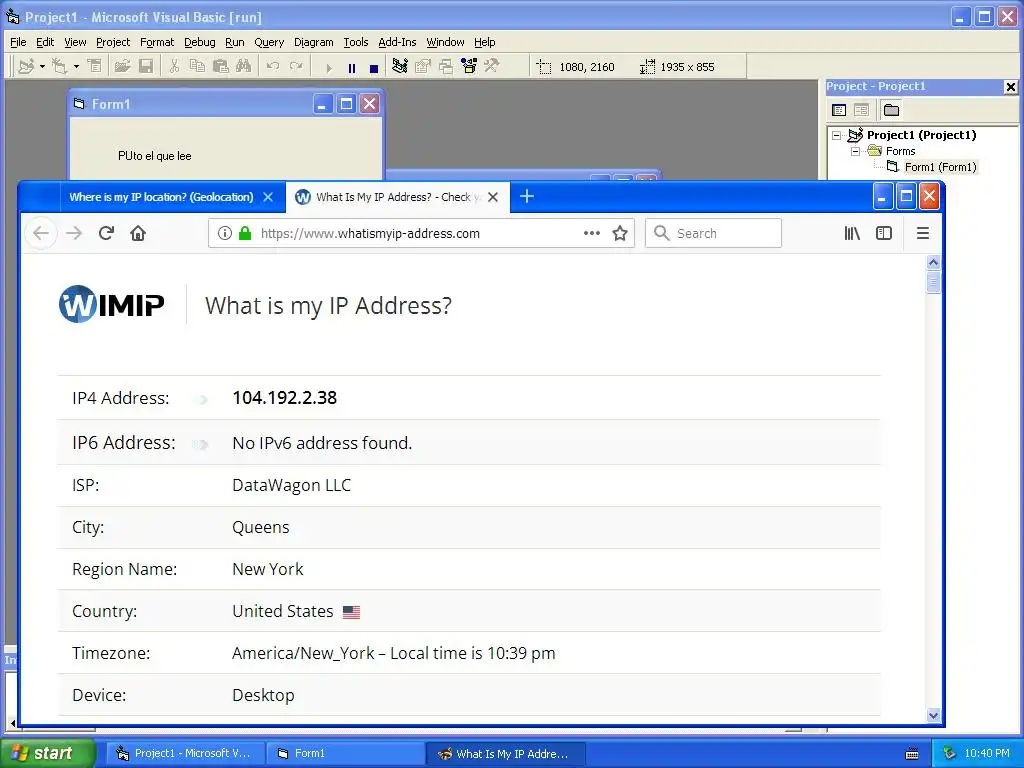Viewport: 1024px width, 768px height.
Task: Click the Form Layout Window toolbar icon
Action: 446,66
